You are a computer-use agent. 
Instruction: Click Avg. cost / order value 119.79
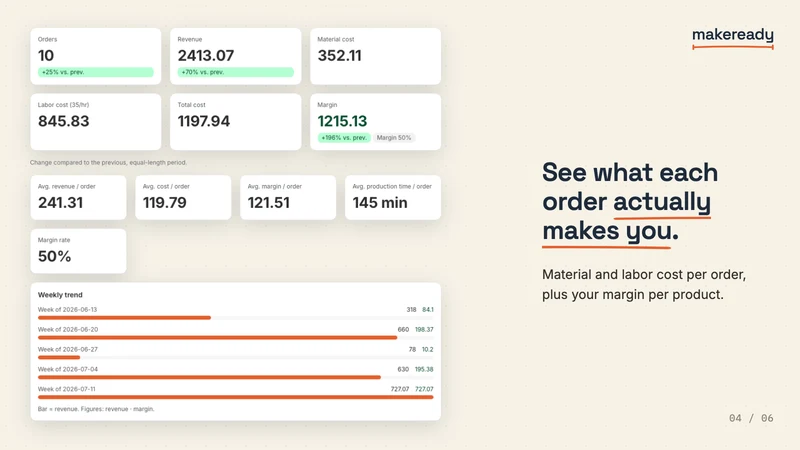point(164,203)
